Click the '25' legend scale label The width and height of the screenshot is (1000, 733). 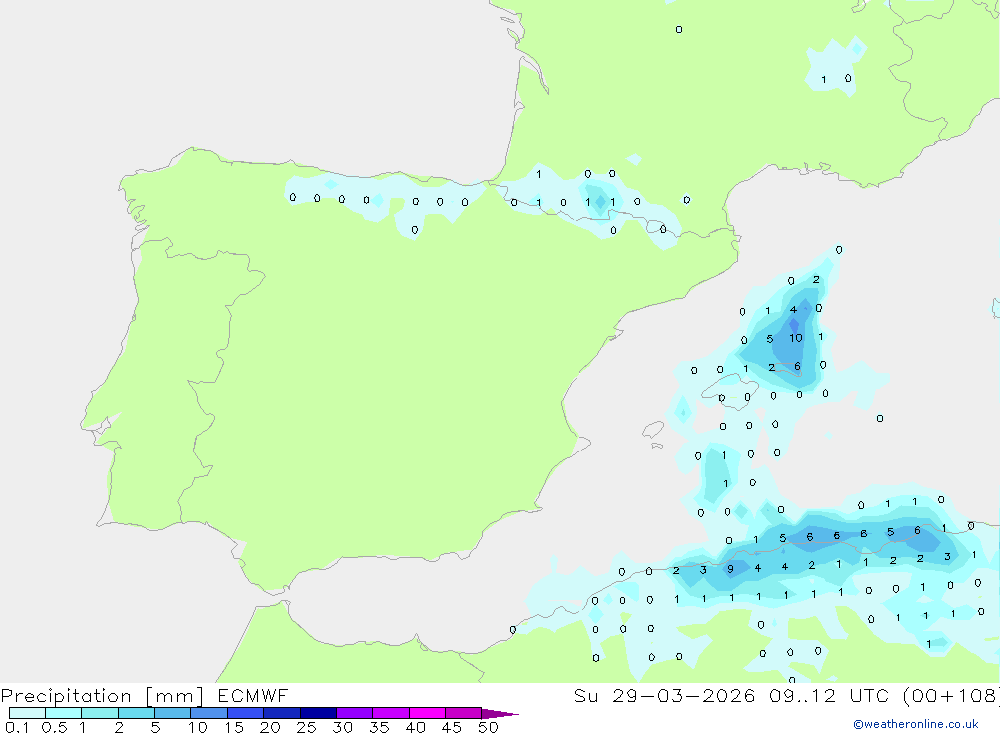pos(307,727)
